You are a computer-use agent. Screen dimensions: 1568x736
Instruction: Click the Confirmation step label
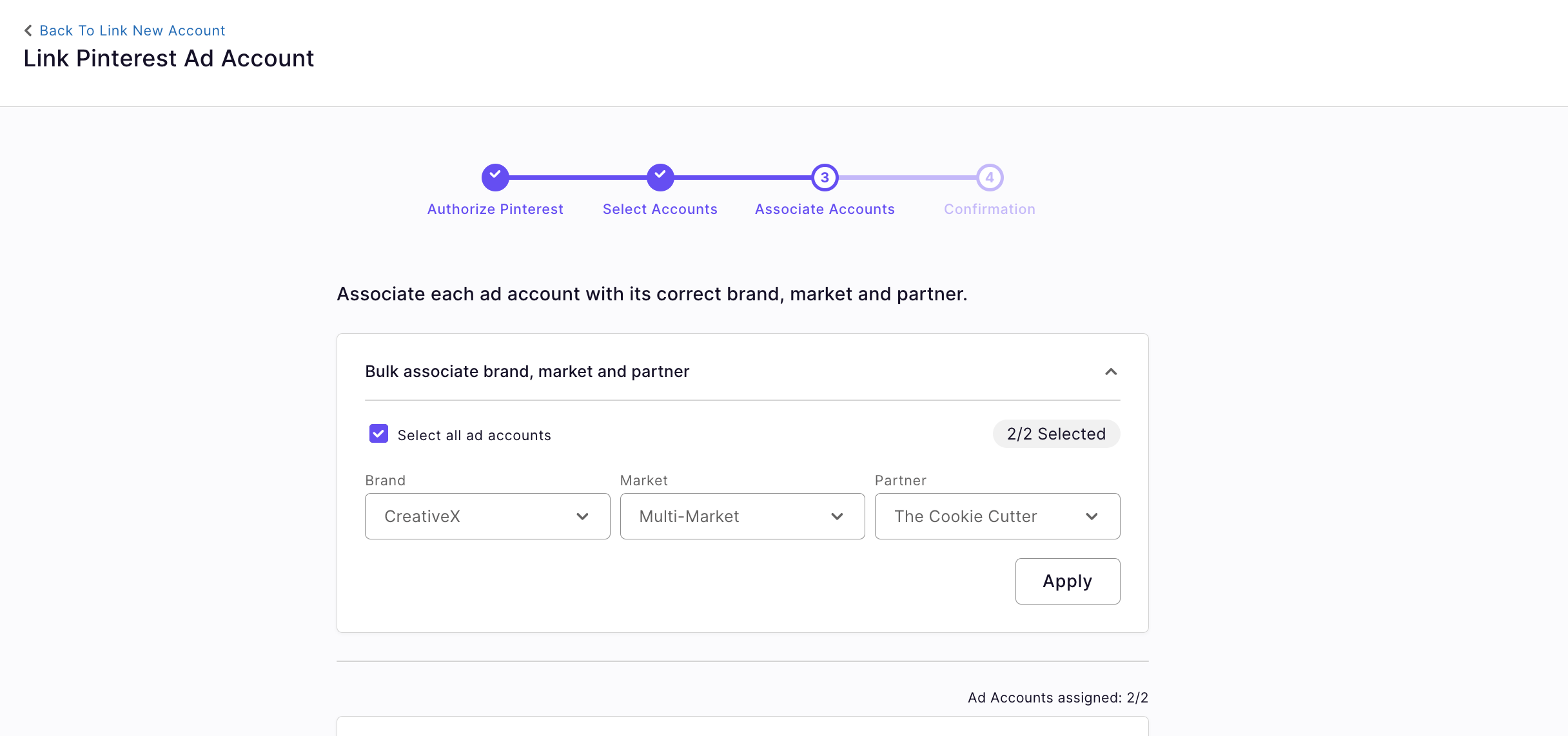(x=990, y=209)
